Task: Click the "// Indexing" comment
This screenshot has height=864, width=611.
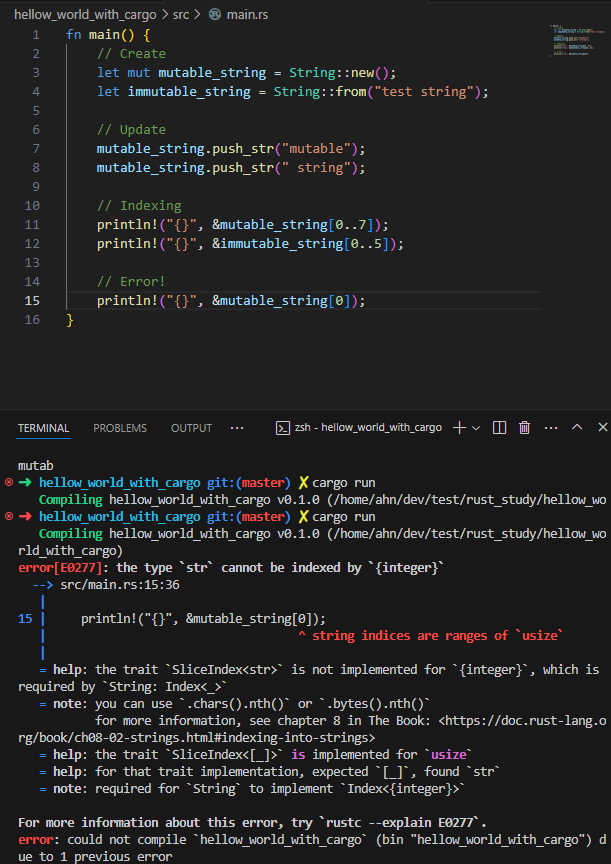Action: [x=139, y=206]
